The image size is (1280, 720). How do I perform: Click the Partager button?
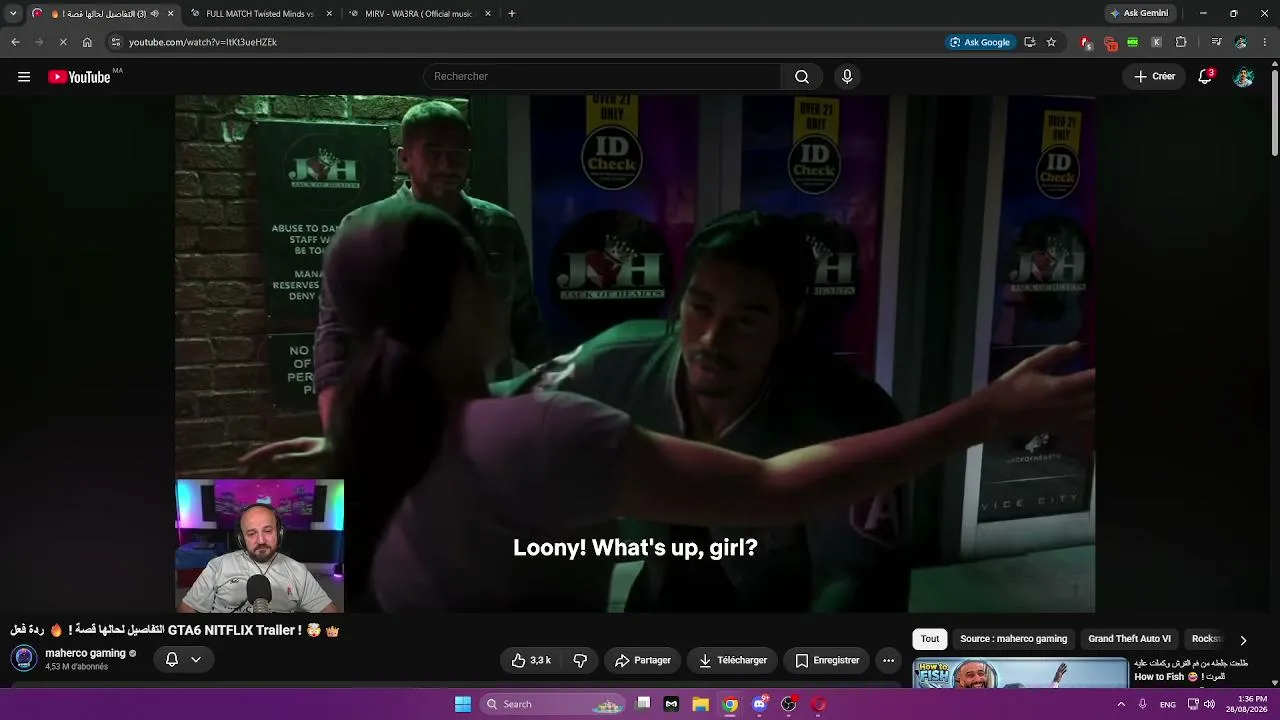pos(643,660)
